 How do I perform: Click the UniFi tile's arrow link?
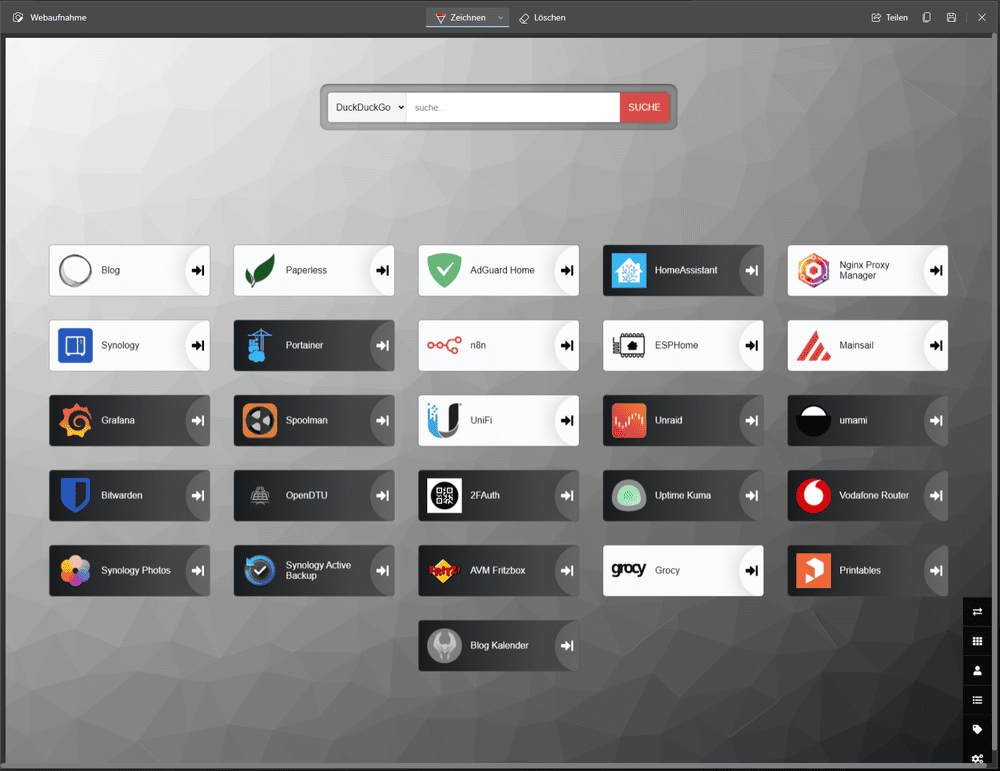pos(567,420)
